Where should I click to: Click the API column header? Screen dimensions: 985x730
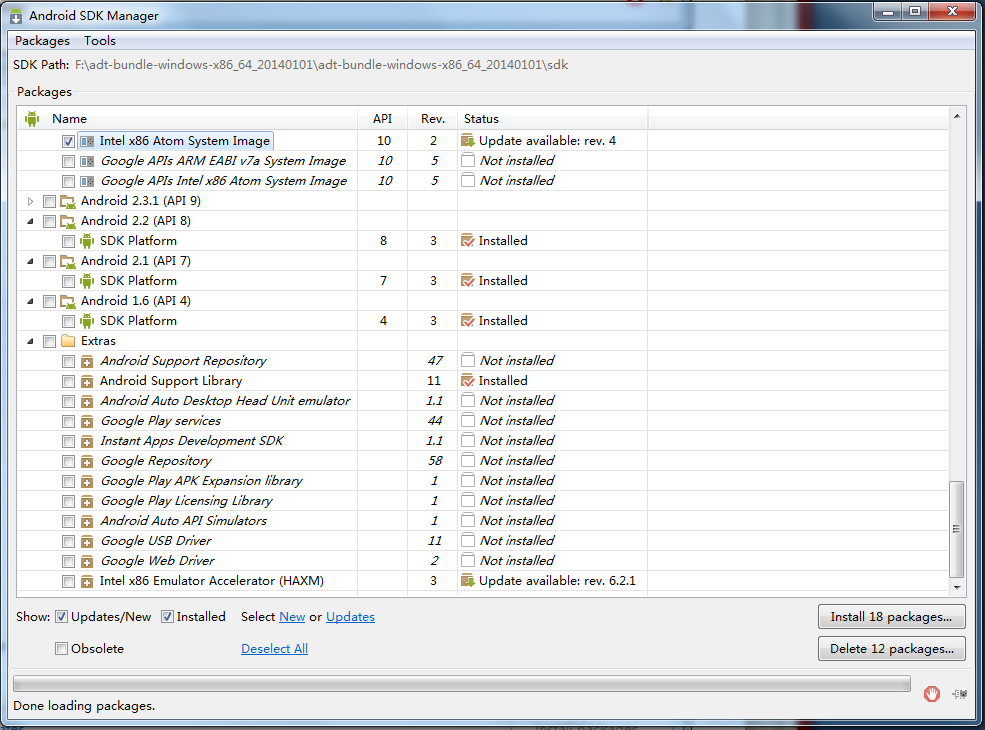(x=382, y=119)
